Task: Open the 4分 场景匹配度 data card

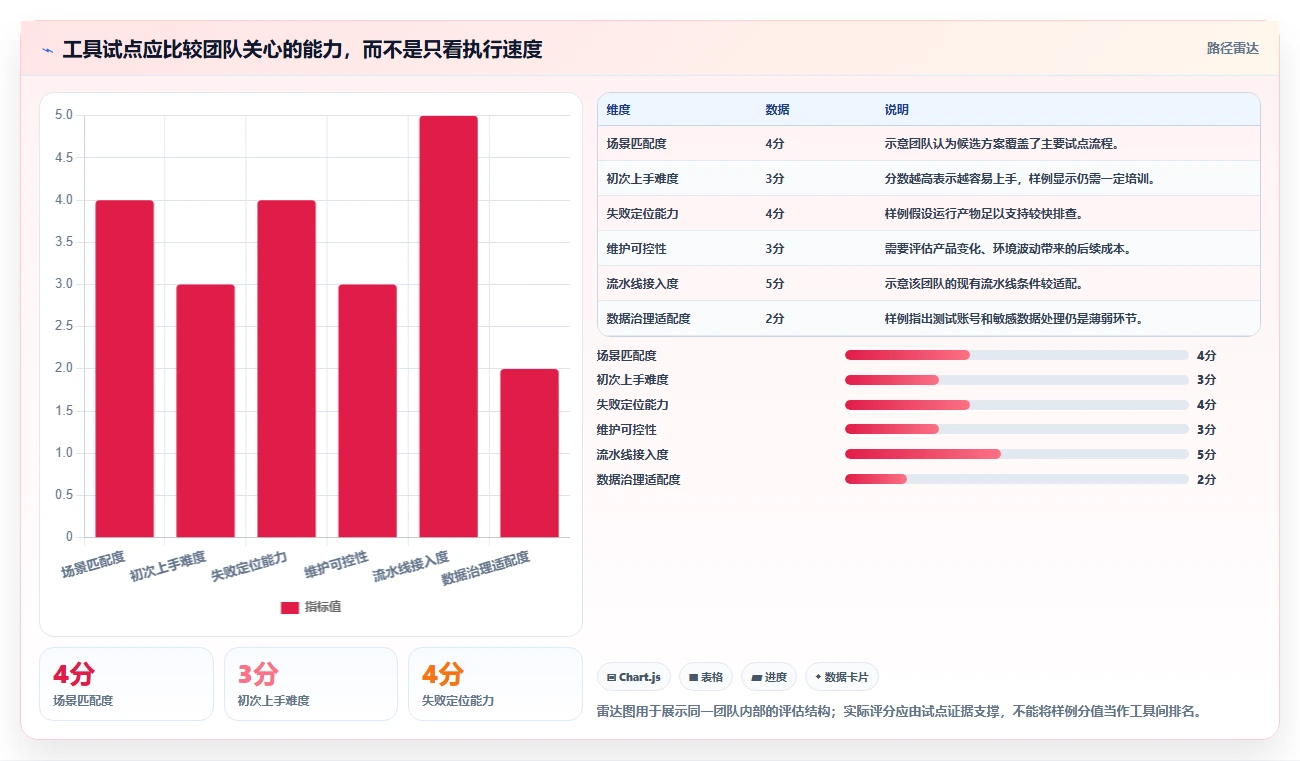Action: click(x=126, y=684)
